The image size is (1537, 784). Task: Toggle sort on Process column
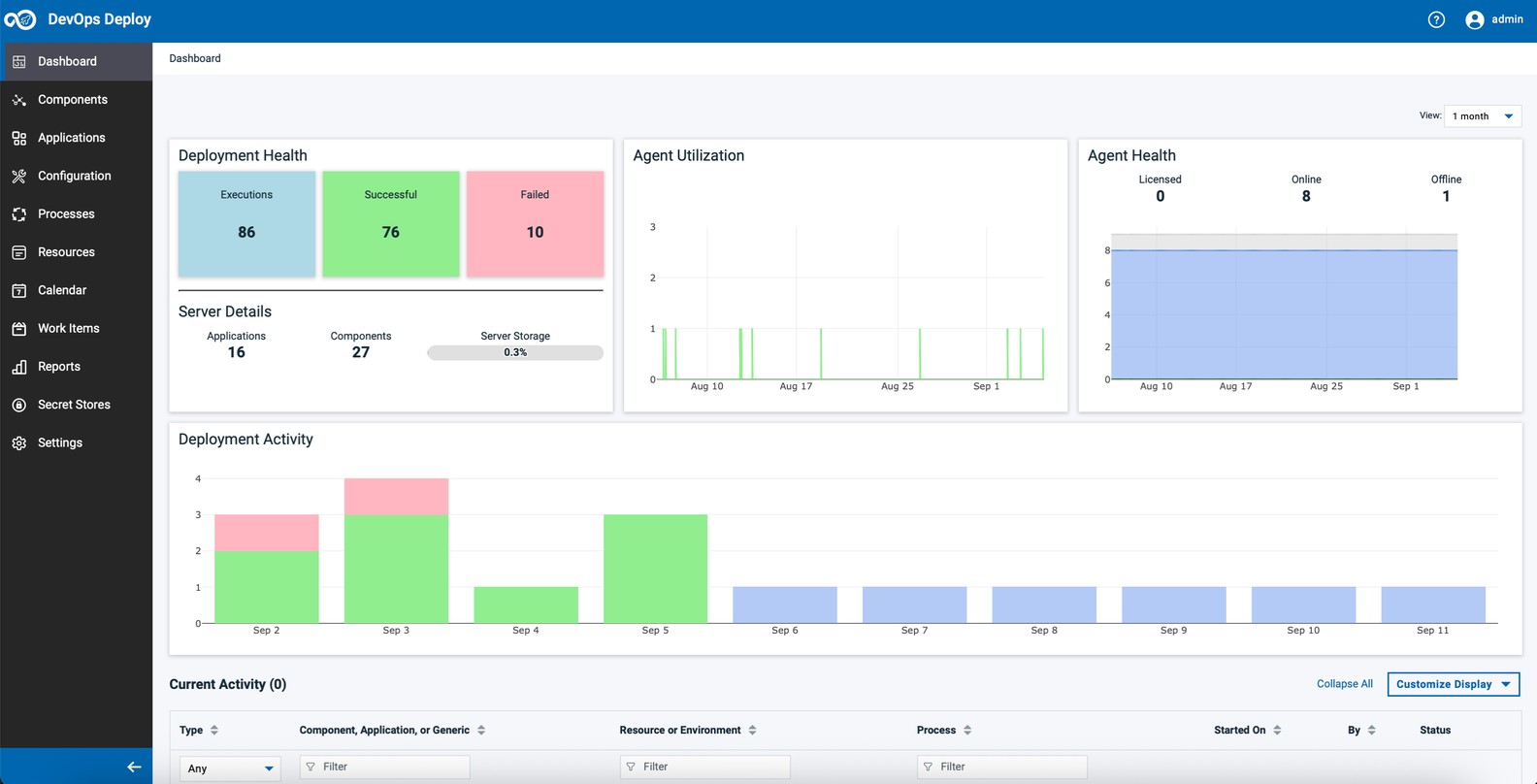click(967, 731)
